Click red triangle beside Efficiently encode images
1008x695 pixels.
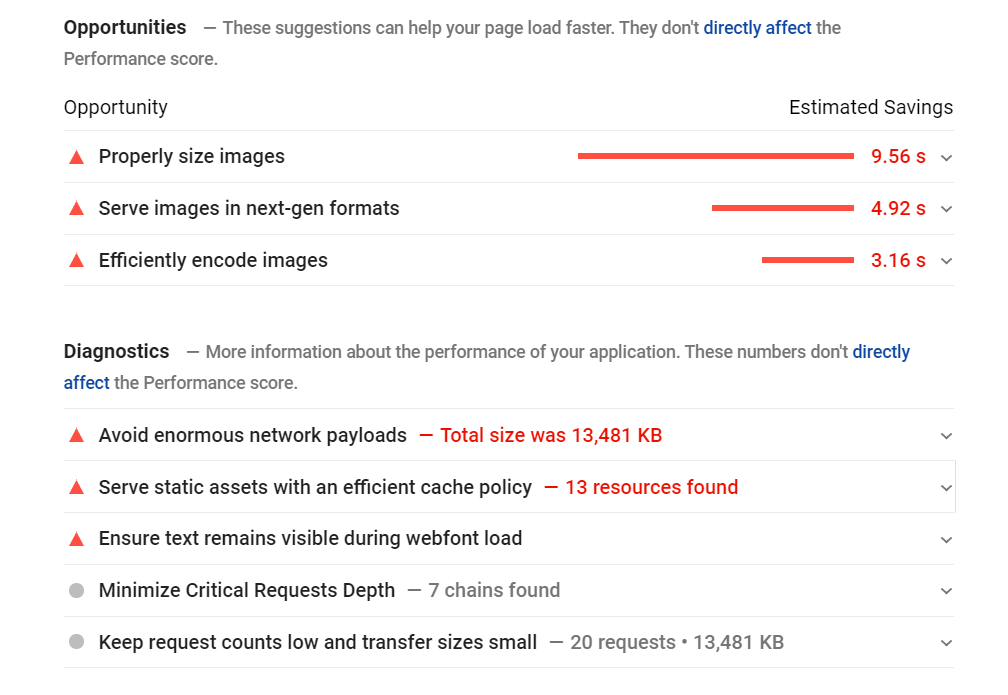76,261
